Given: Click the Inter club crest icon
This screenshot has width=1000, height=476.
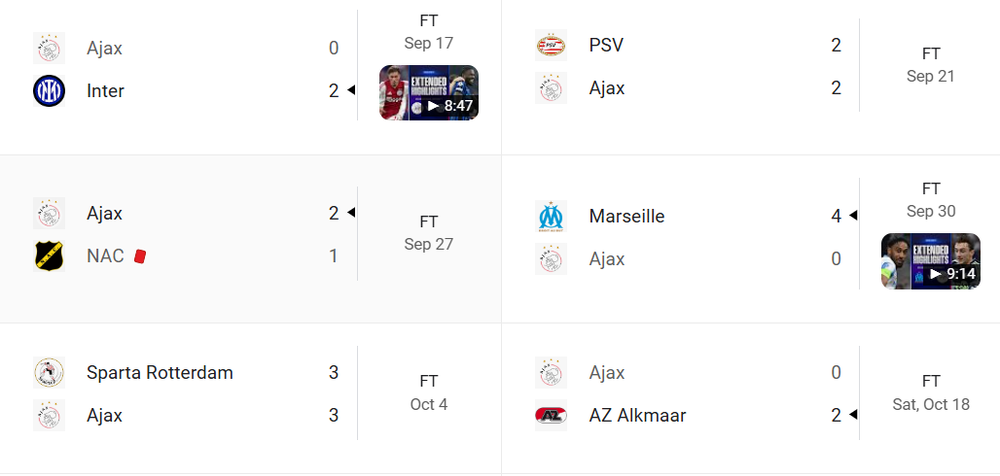Looking at the screenshot, I should [x=49, y=91].
